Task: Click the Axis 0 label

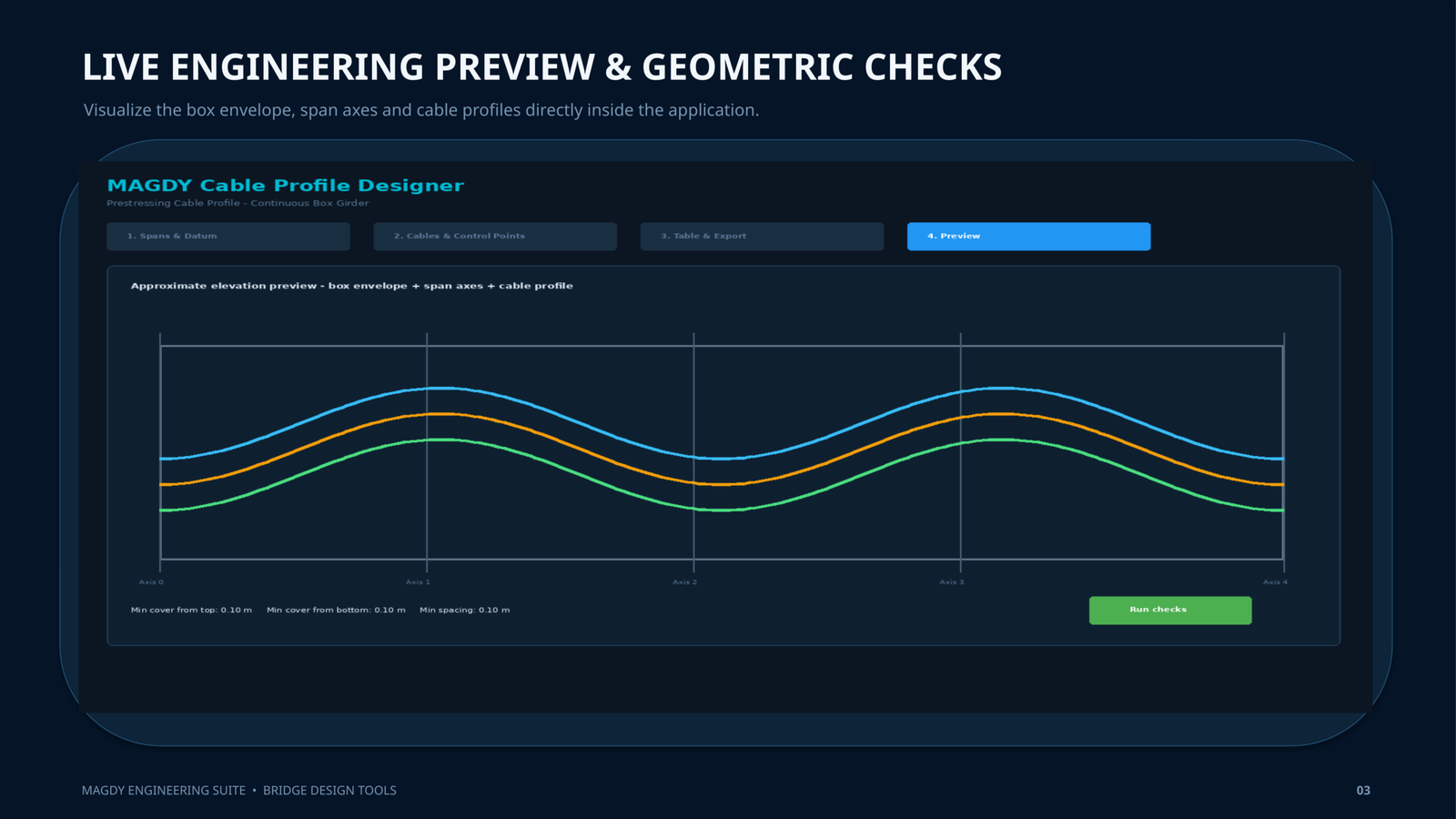Action: (151, 582)
